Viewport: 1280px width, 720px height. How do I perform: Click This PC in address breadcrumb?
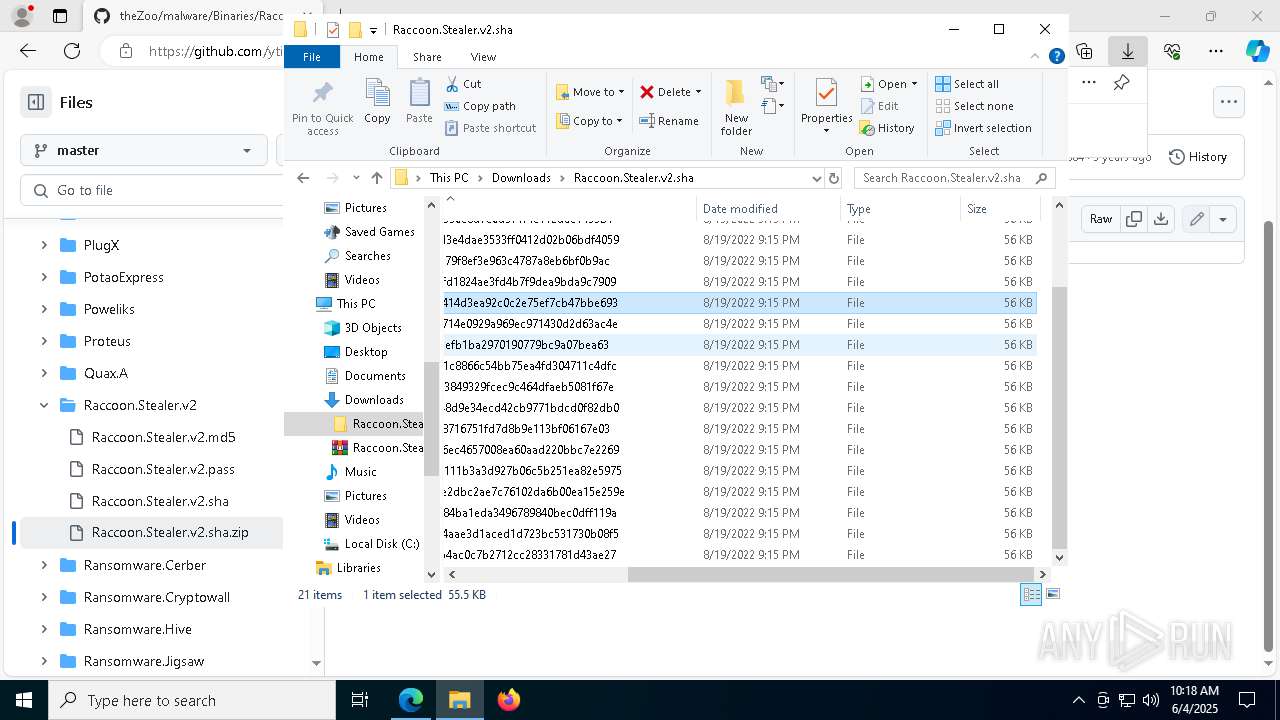click(x=449, y=178)
